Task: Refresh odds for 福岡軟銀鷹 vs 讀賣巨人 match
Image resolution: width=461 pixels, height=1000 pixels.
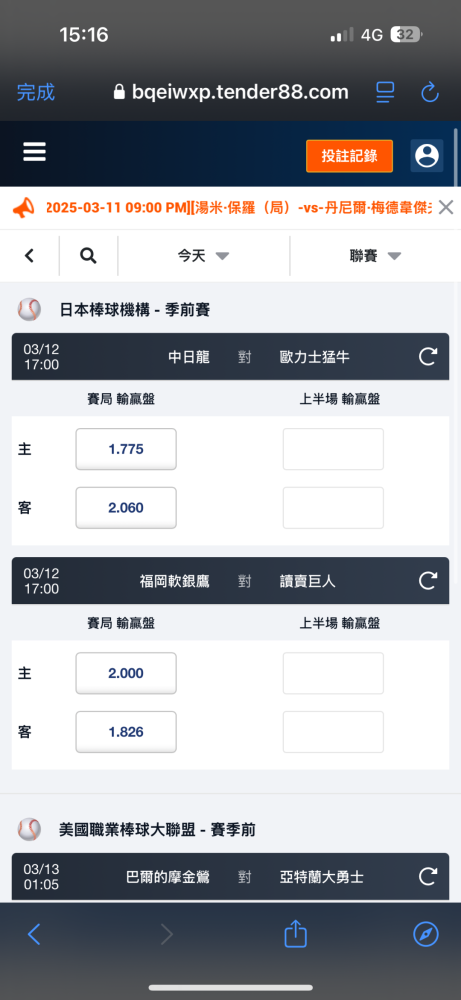Action: (428, 580)
